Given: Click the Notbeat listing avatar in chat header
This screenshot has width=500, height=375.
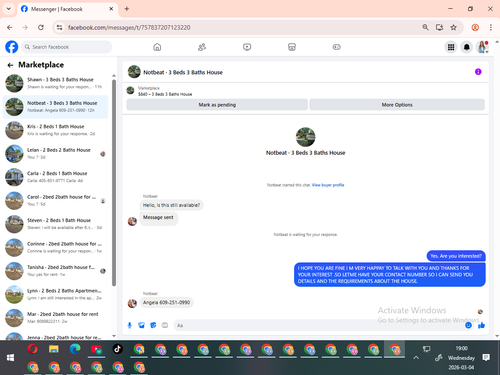Looking at the screenshot, I should coord(134,72).
